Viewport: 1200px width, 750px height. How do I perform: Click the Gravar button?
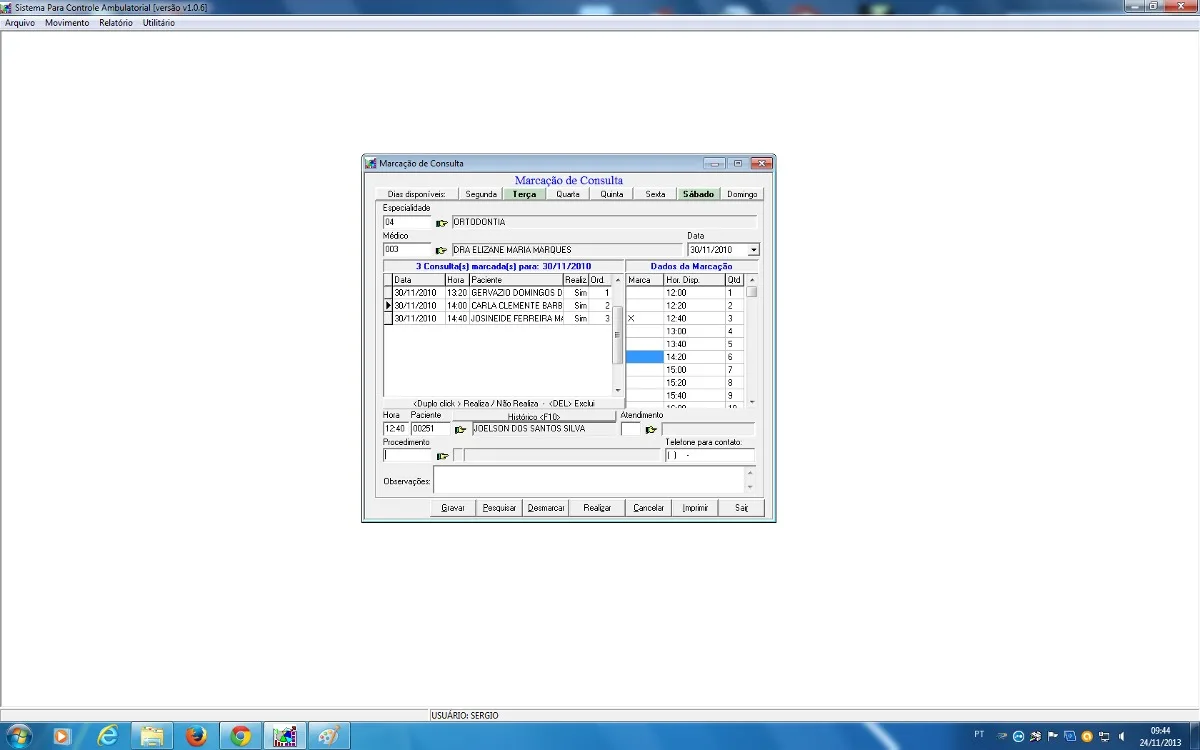pyautogui.click(x=453, y=508)
